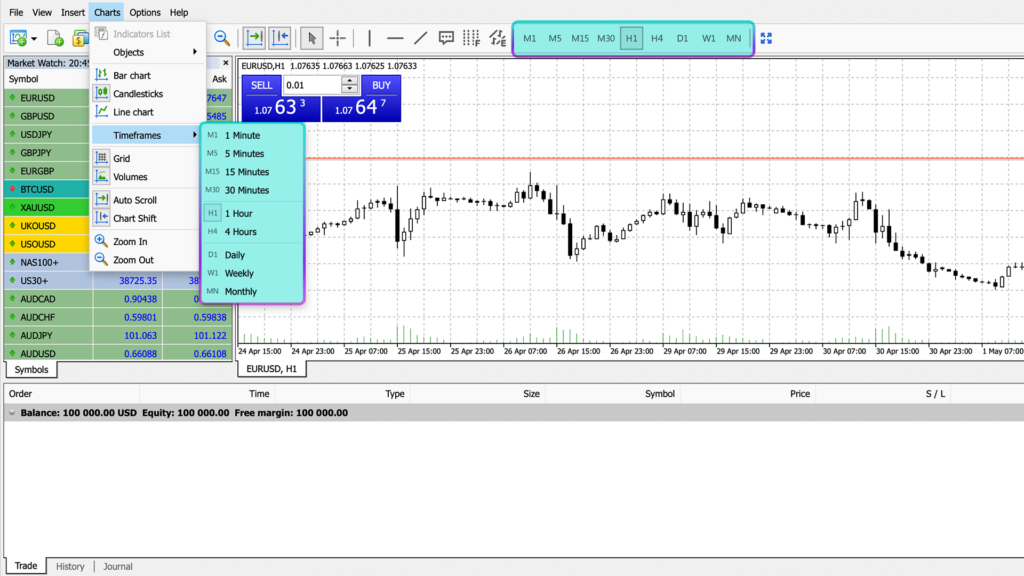Click the zoom out magnifier in toolbar
Viewport: 1024px width, 576px height.
(222, 39)
